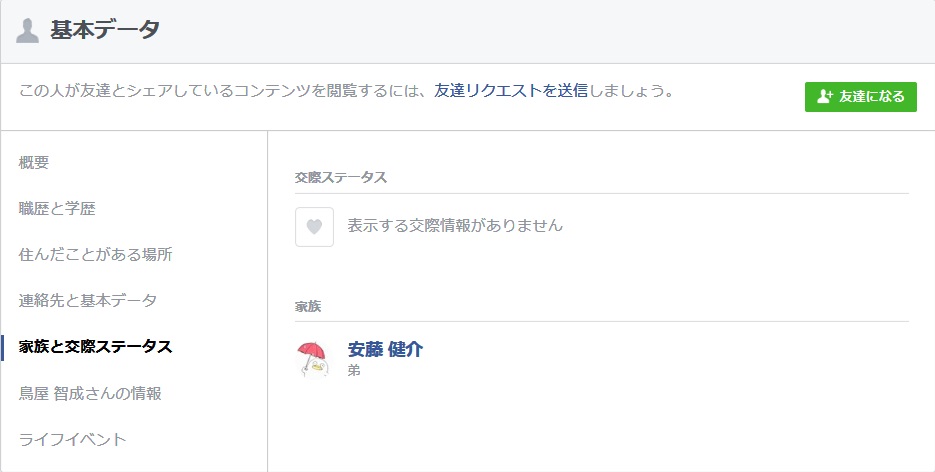Viewport: 935px width, 472px height.
Task: Click the heart icon under 交際ステータス
Action: pos(314,227)
